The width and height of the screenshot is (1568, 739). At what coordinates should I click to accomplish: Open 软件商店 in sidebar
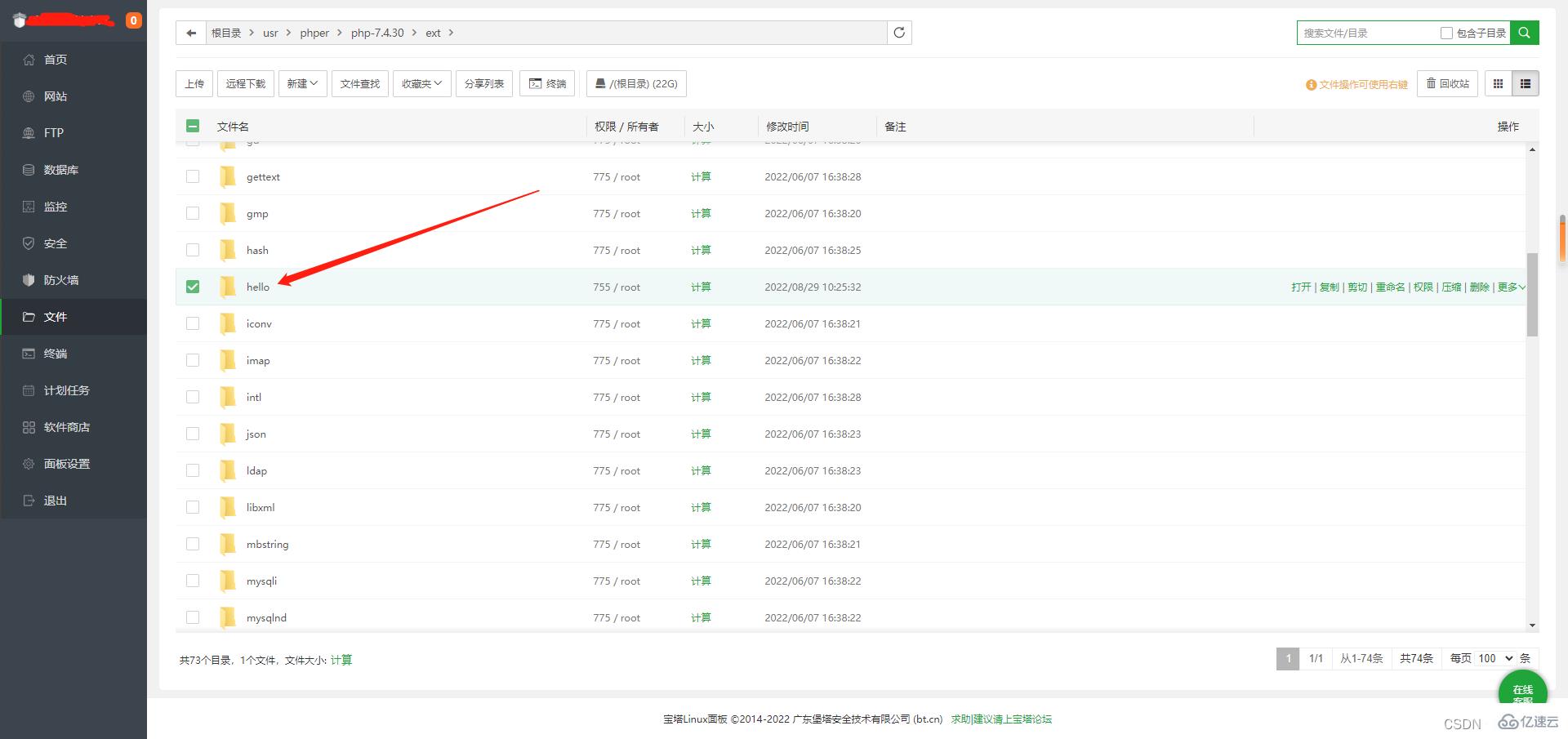tap(73, 427)
